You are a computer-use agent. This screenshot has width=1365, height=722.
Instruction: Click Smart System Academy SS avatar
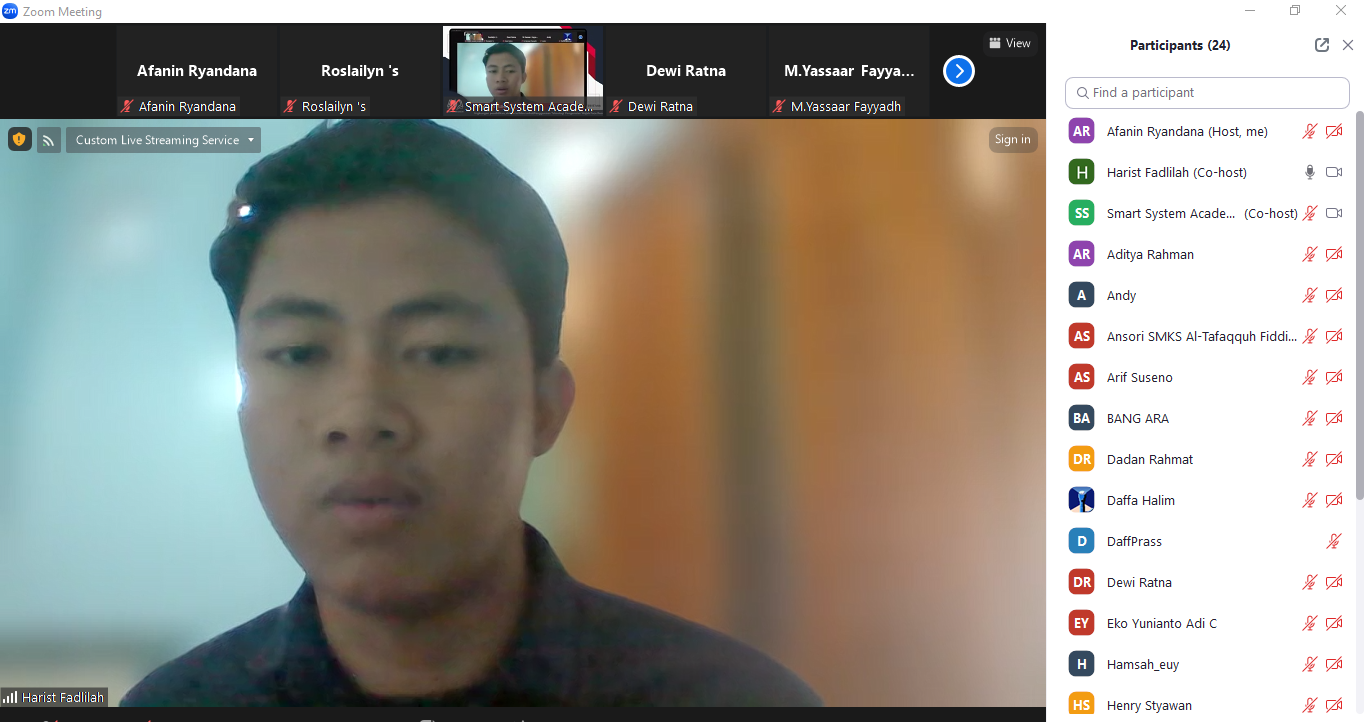coord(1081,213)
